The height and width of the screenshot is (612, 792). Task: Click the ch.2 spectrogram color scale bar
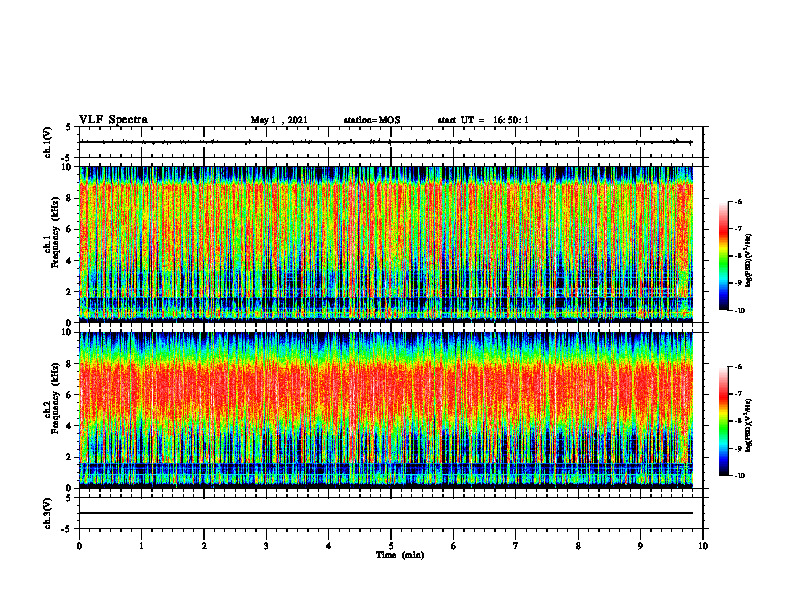point(723,421)
